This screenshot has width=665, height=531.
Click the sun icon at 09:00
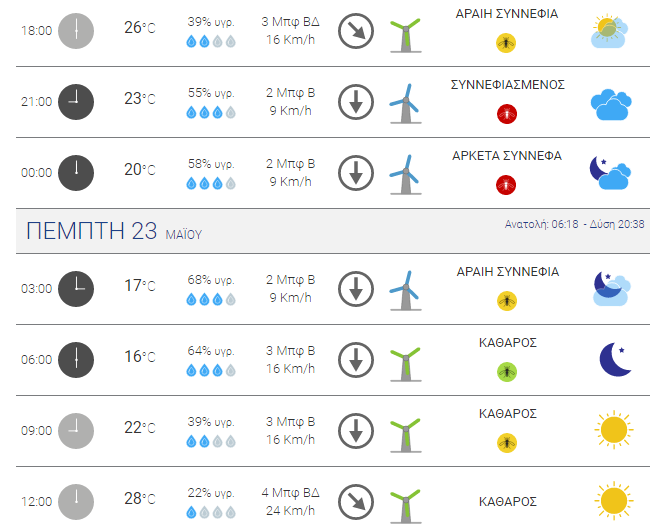click(x=614, y=430)
